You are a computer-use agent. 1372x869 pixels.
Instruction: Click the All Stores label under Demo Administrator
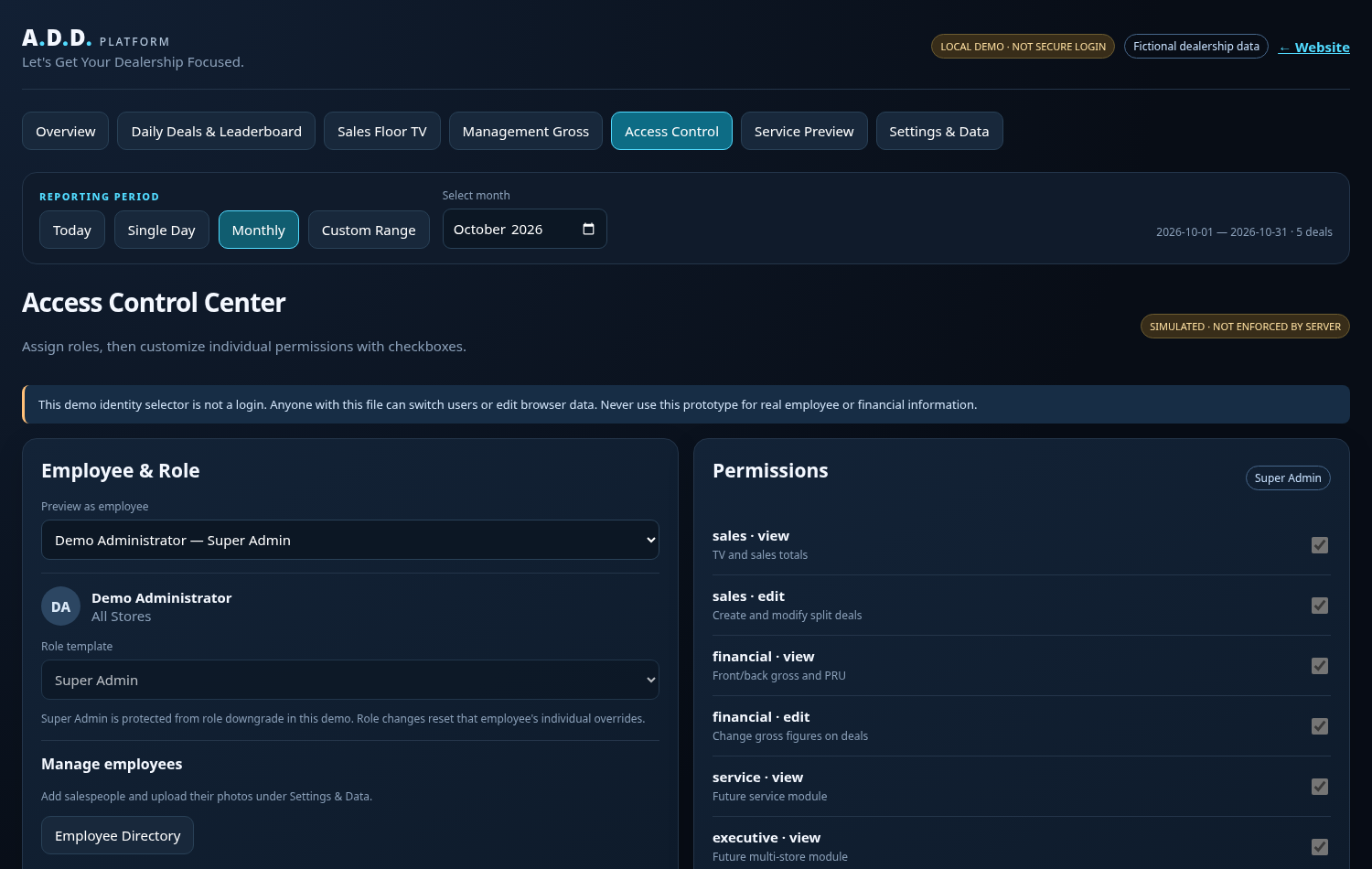[122, 617]
